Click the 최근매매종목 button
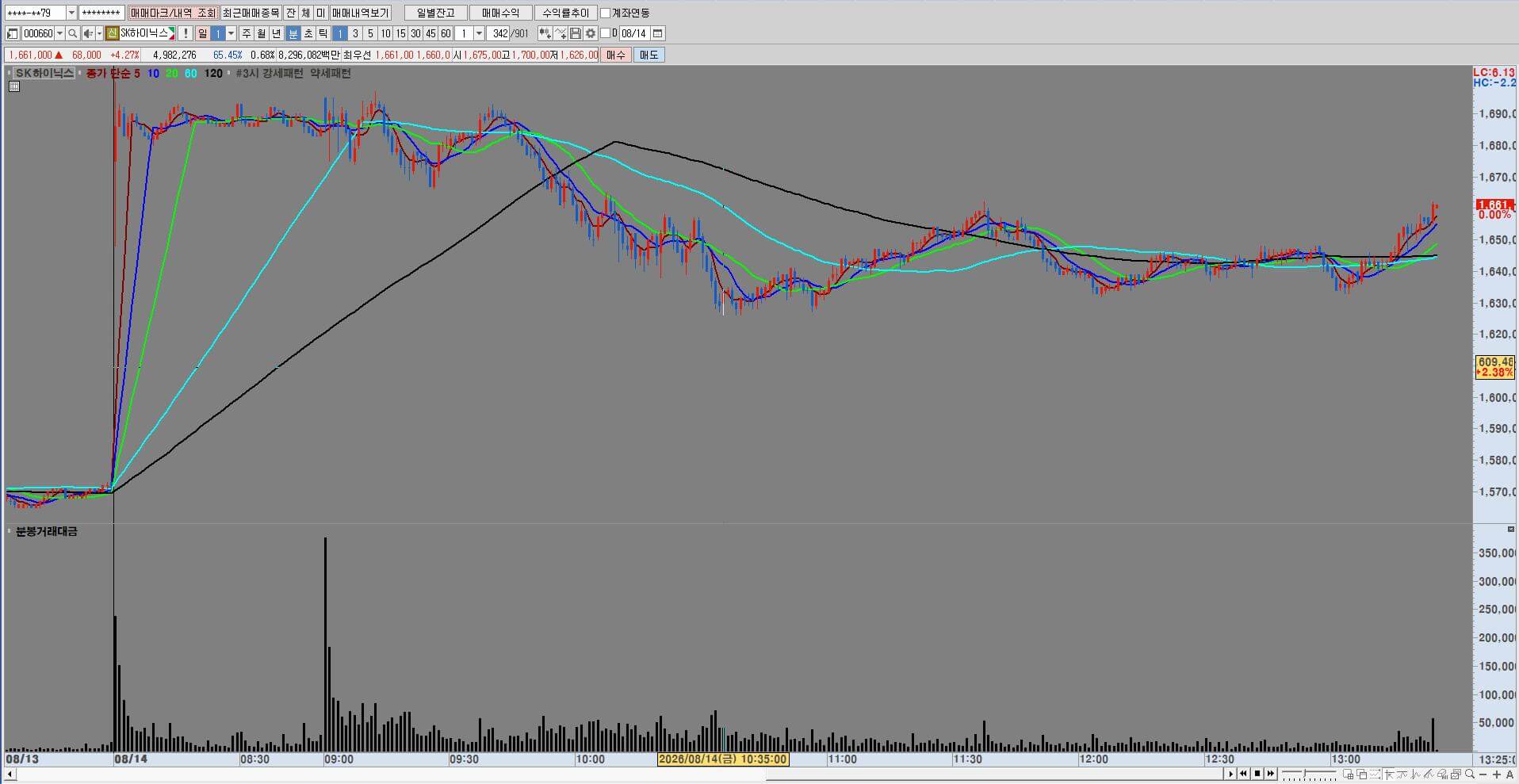The height and width of the screenshot is (784, 1519). (x=251, y=13)
